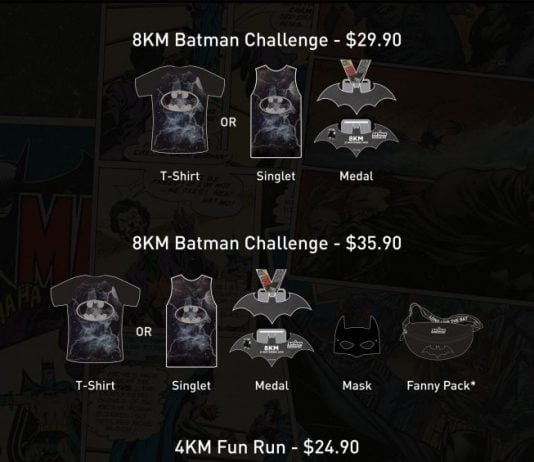
Task: Click the Singlet image in $29.90 package
Action: (276, 112)
